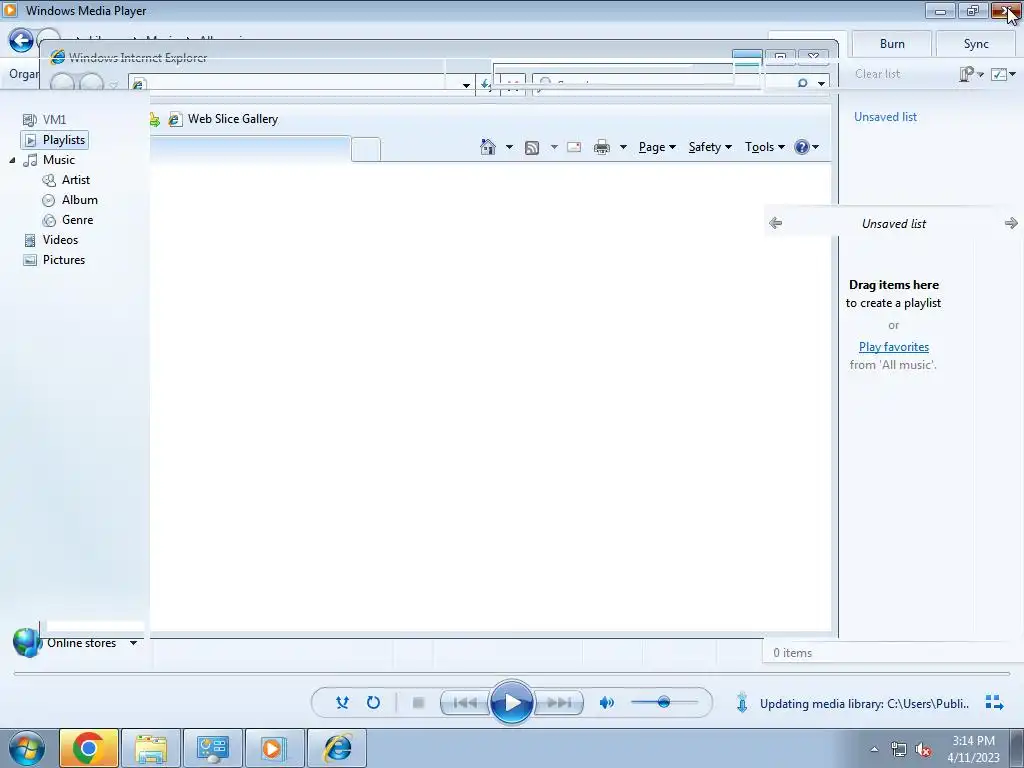Click the Unsaved list title link

pos(886,117)
